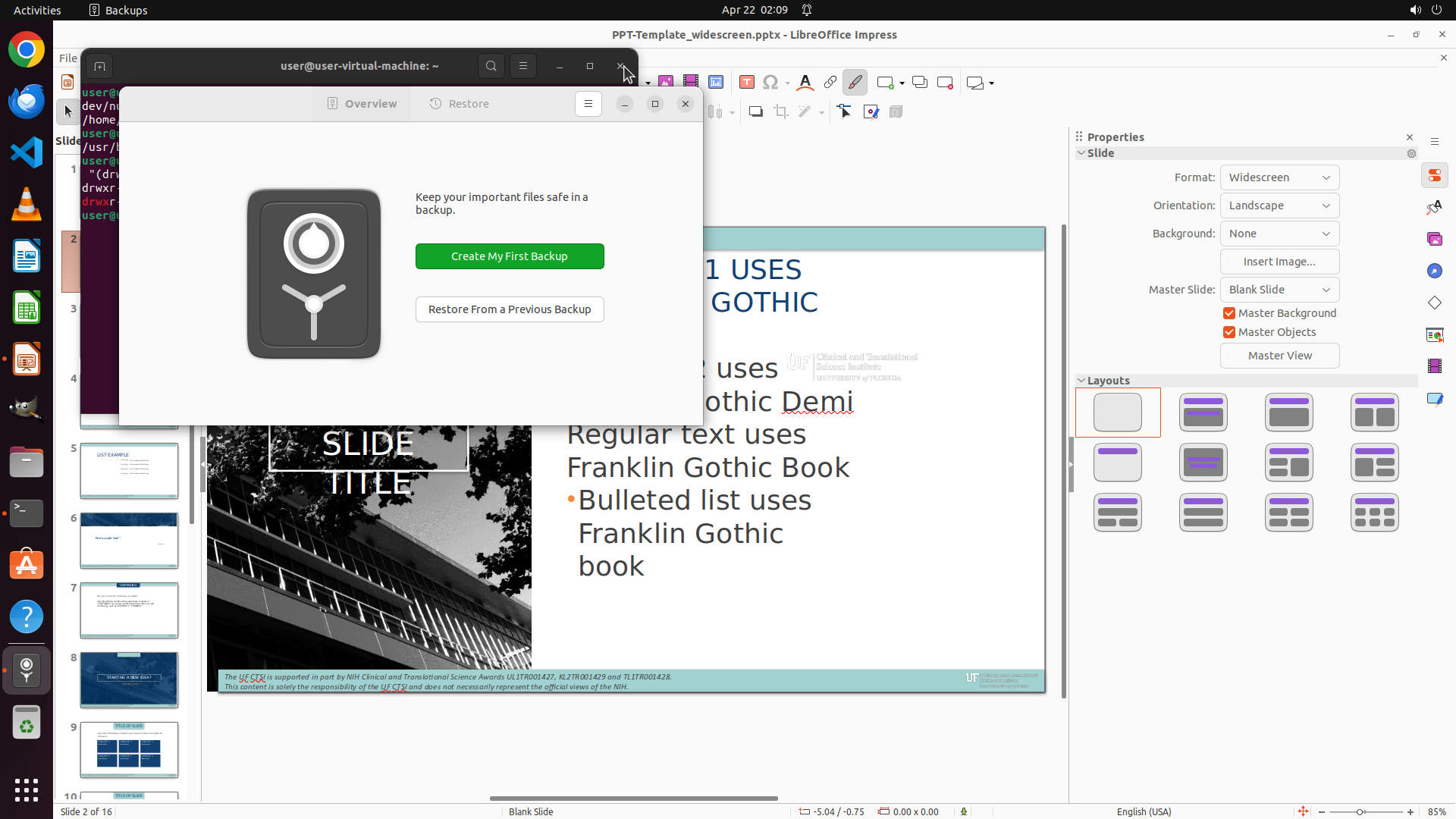Screen dimensions: 1456x819
Task: Uncheck the Master Background checkbox
Action: pyautogui.click(x=1229, y=313)
